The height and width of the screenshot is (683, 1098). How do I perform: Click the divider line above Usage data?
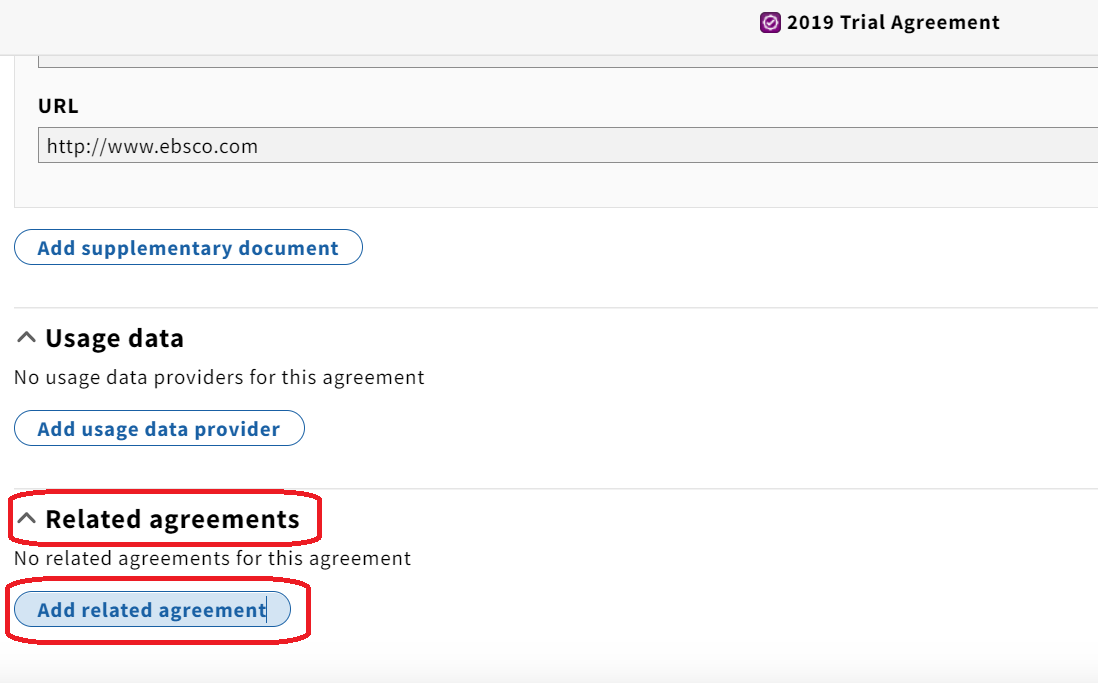point(556,308)
